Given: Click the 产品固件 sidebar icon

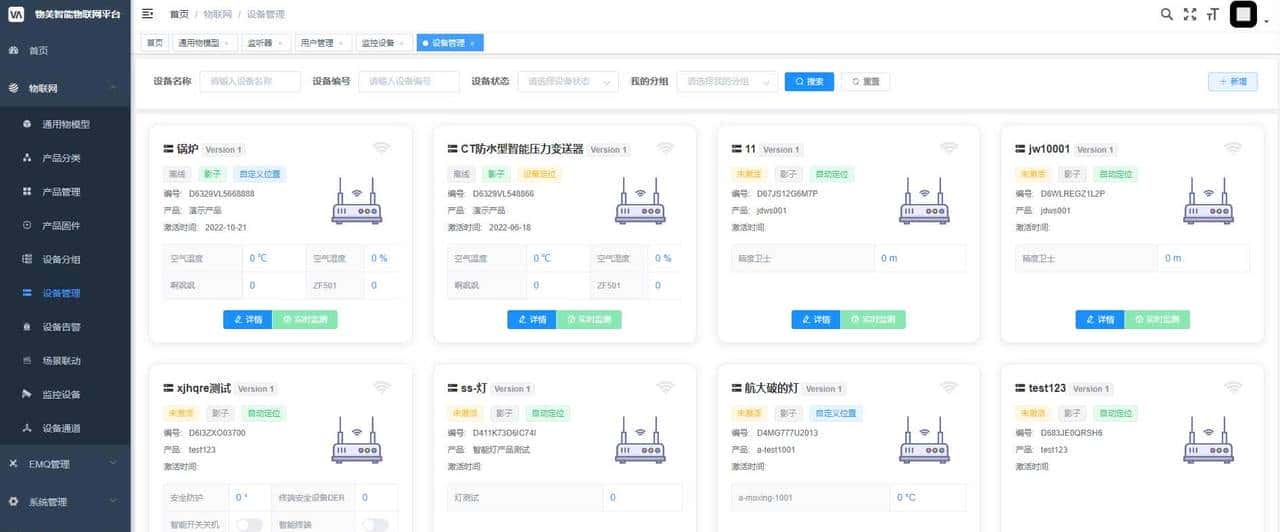Looking at the screenshot, I should (27, 225).
